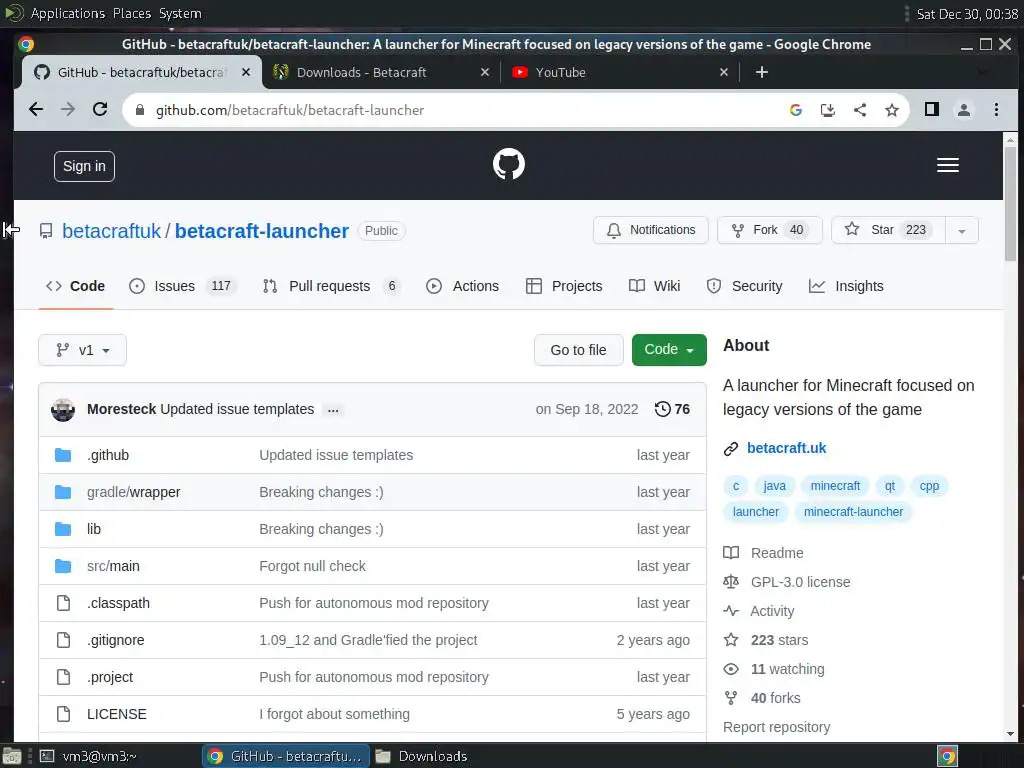
Task: Switch to the Insights tab
Action: point(846,286)
